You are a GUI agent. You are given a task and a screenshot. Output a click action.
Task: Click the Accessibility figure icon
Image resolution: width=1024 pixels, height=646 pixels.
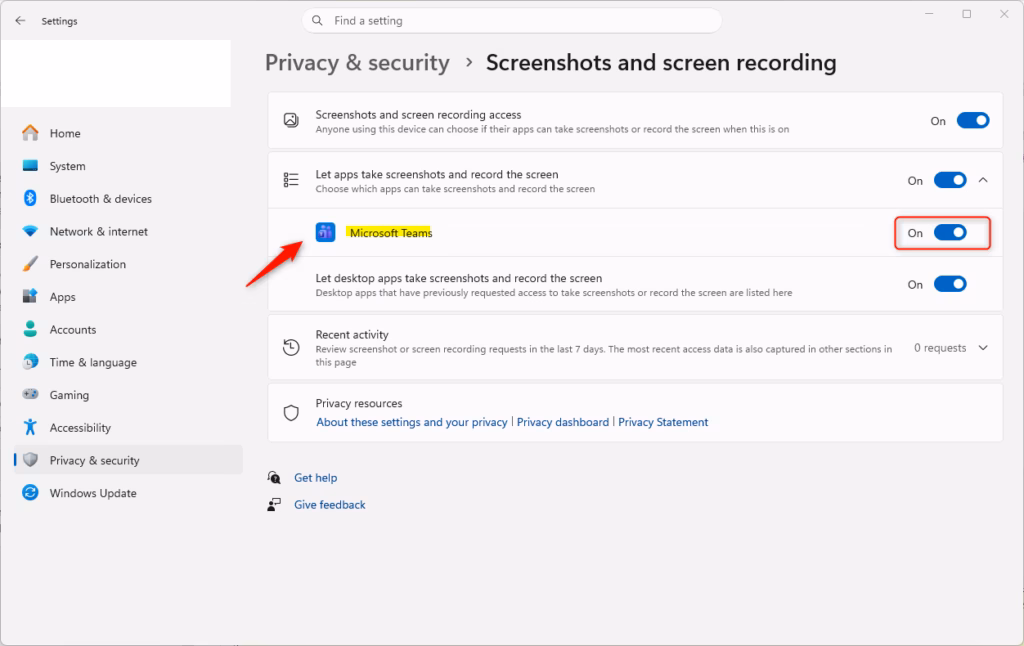30,427
